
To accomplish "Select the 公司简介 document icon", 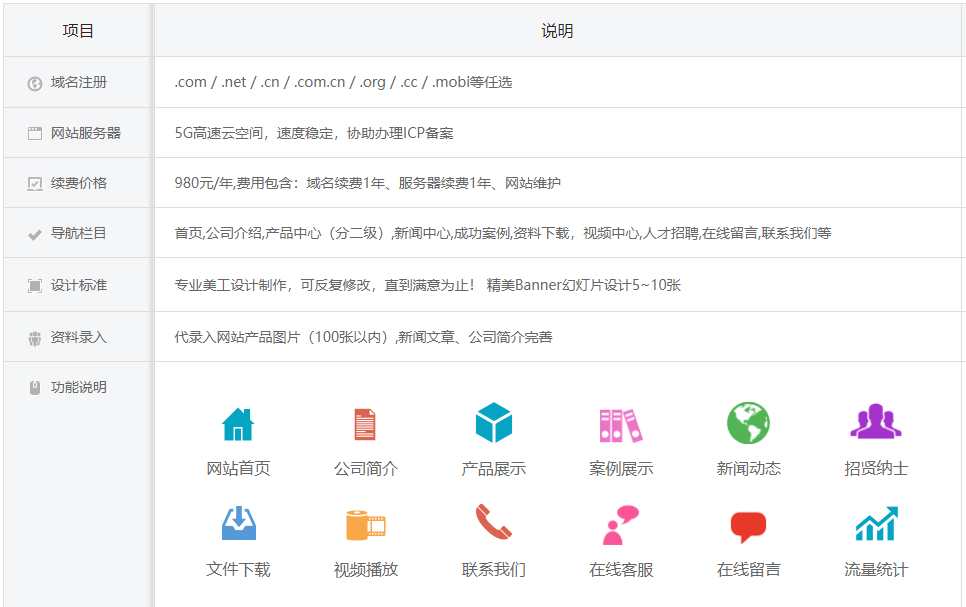I will pyautogui.click(x=365, y=425).
